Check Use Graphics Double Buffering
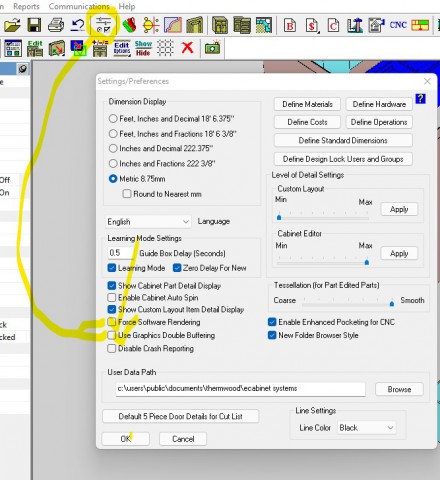The width and height of the screenshot is (440, 480). [x=112, y=335]
